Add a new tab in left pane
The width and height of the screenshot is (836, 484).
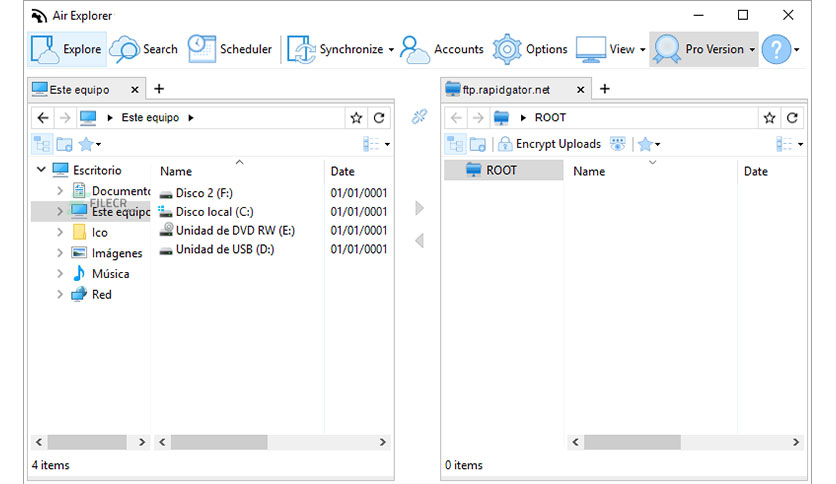(x=159, y=89)
